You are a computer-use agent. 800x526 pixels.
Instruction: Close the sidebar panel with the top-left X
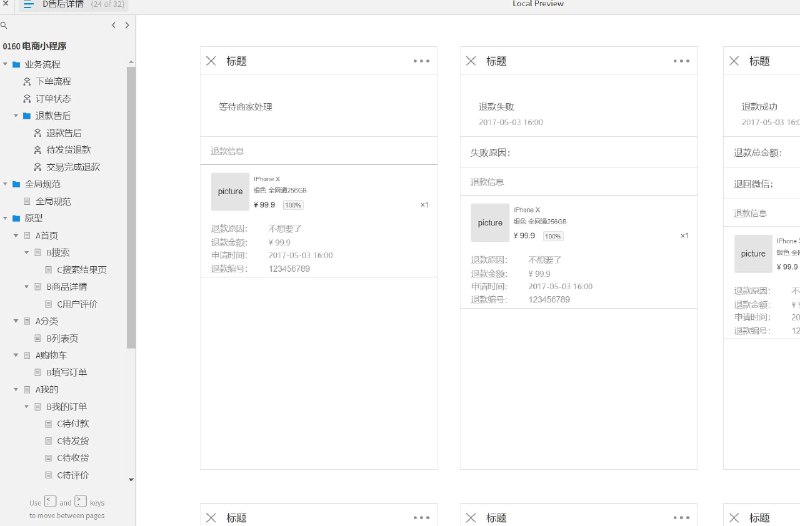[x=5, y=3]
